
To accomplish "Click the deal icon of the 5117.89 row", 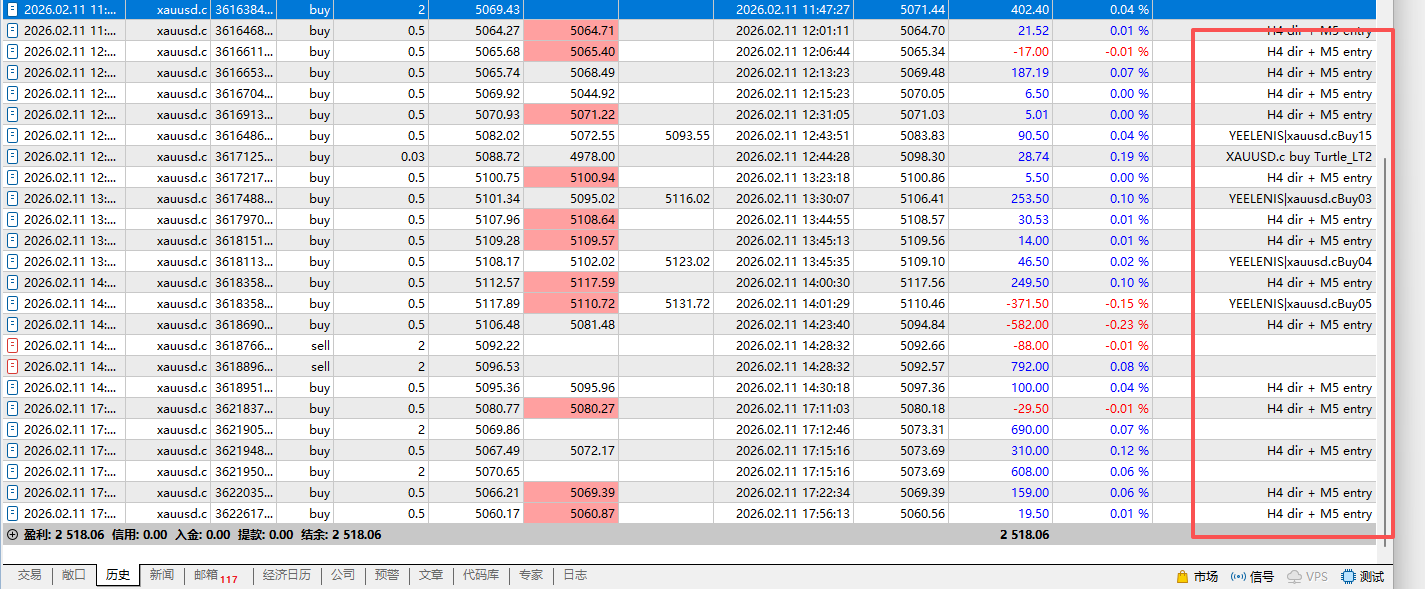I will [x=12, y=303].
